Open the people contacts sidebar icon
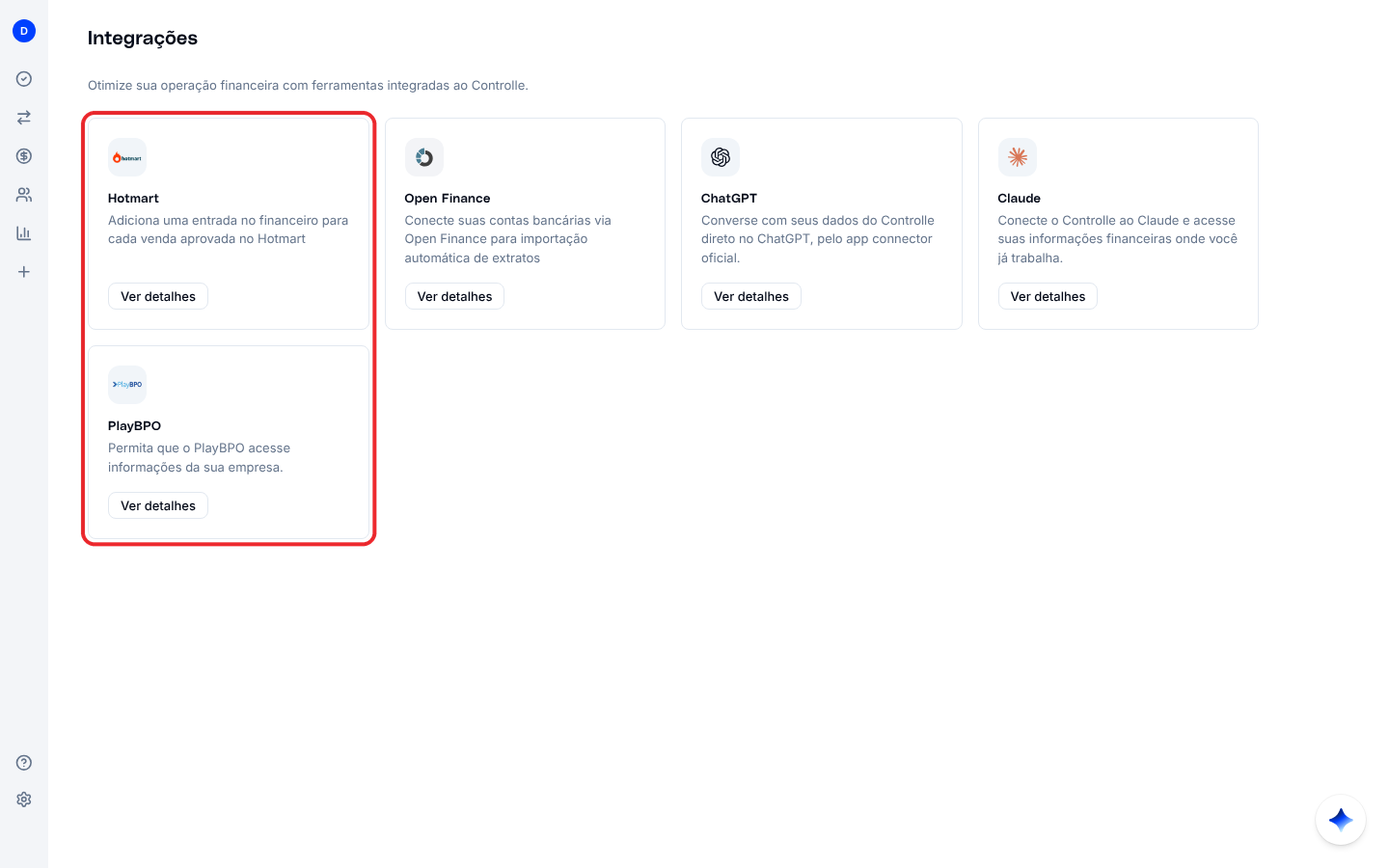Image resolution: width=1389 pixels, height=868 pixels. tap(24, 195)
